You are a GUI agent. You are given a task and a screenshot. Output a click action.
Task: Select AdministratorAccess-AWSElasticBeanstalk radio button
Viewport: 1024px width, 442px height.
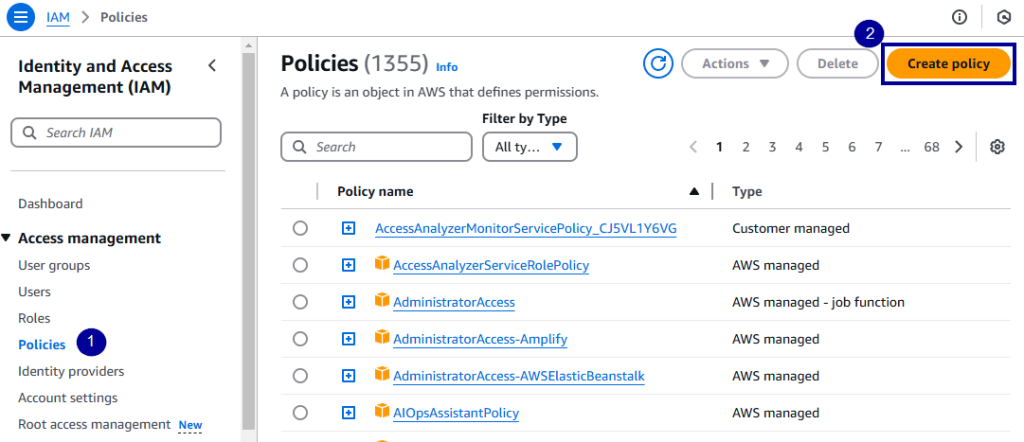click(300, 376)
